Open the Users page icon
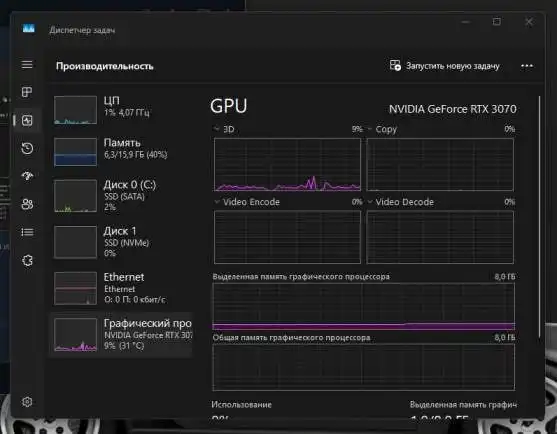This screenshot has height=434, width=557. click(27, 204)
